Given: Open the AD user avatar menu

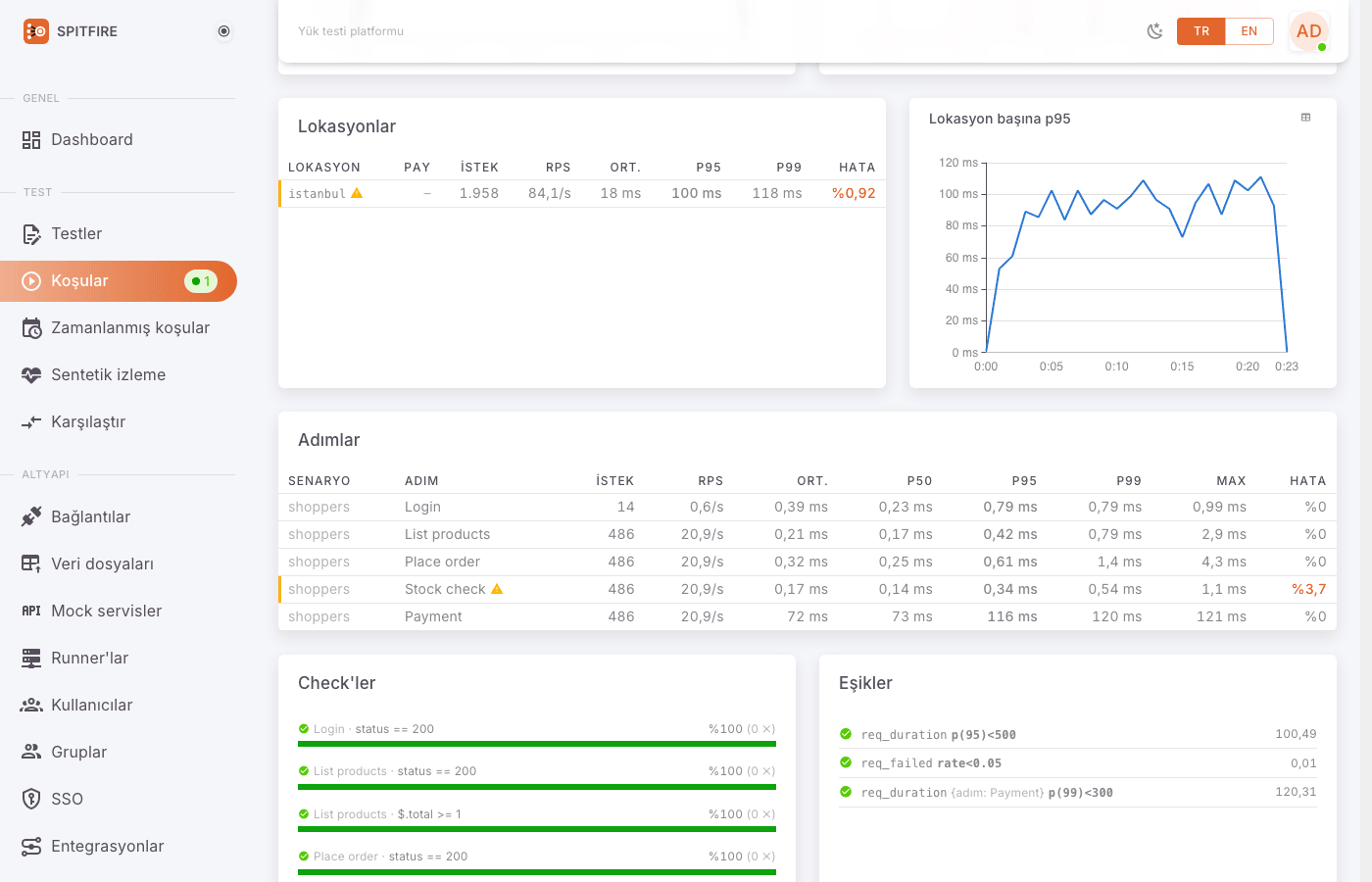Looking at the screenshot, I should click(x=1309, y=31).
